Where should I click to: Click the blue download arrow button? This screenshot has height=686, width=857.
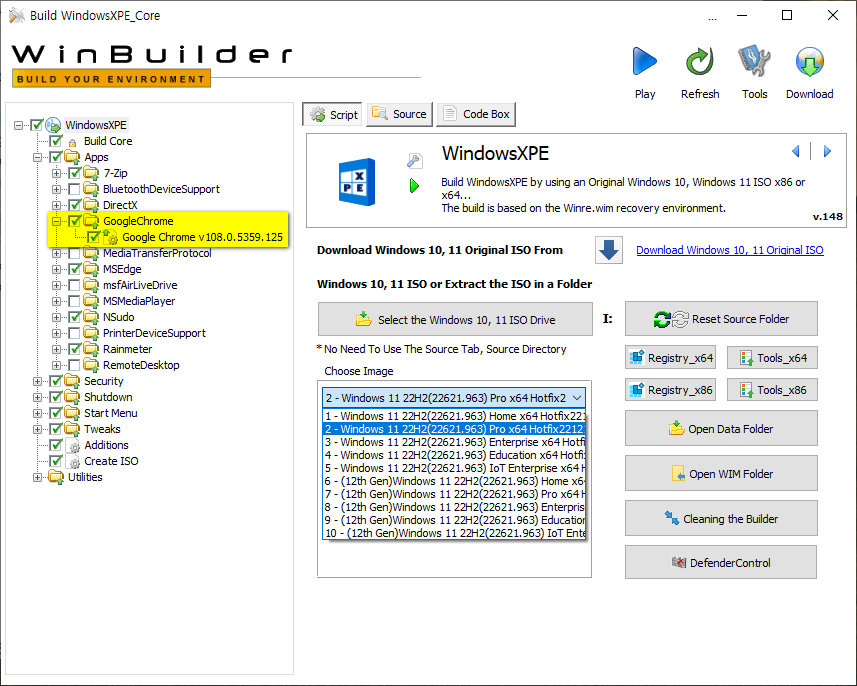609,250
